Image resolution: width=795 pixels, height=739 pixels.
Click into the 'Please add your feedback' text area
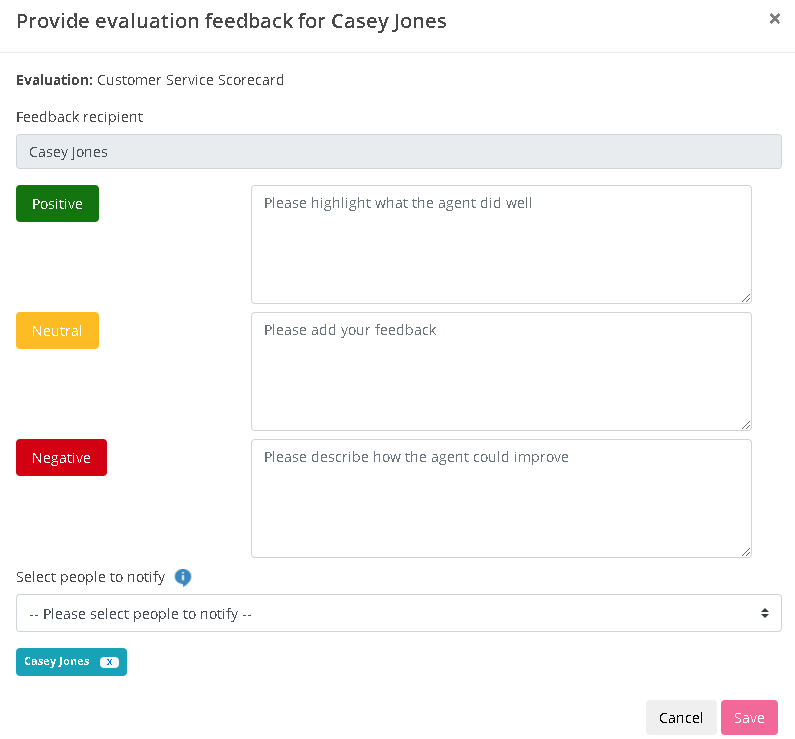(x=500, y=371)
